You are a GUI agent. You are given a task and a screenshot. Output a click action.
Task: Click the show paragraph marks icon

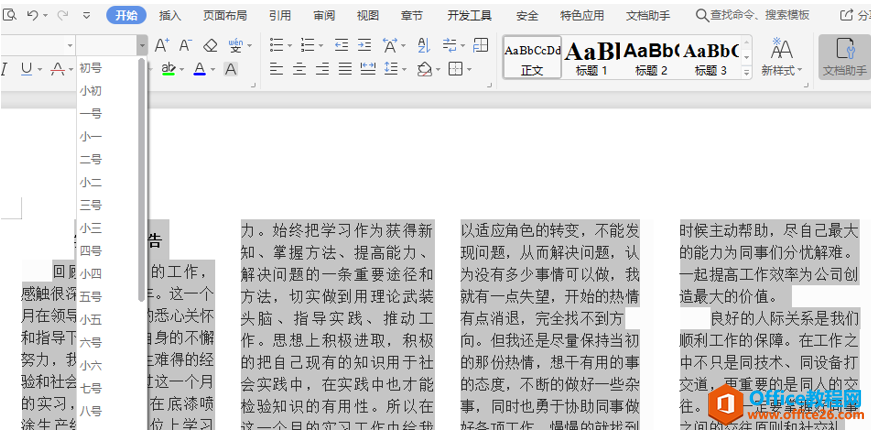coord(450,45)
